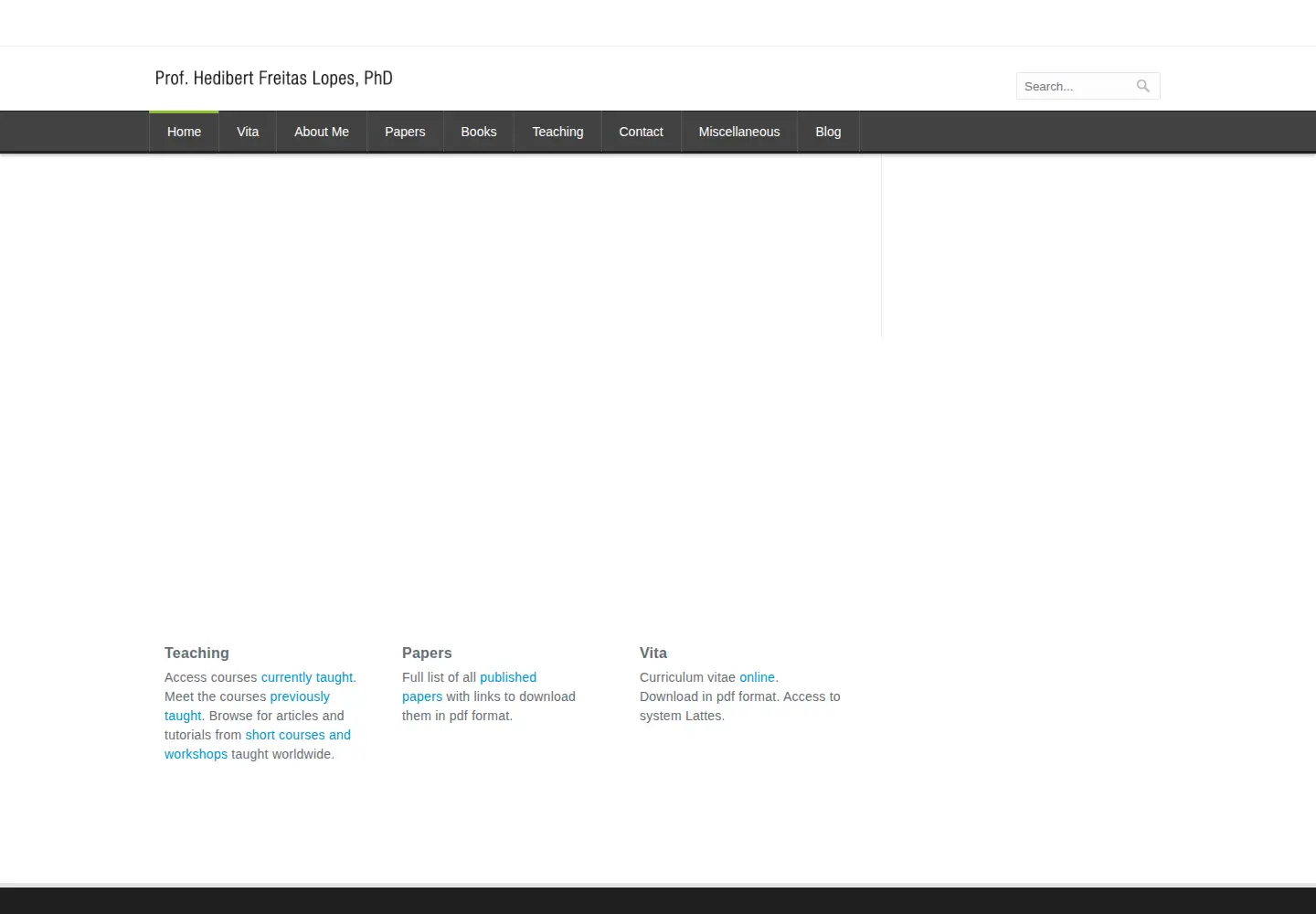
Task: Click the Vita section heading
Action: 653,653
